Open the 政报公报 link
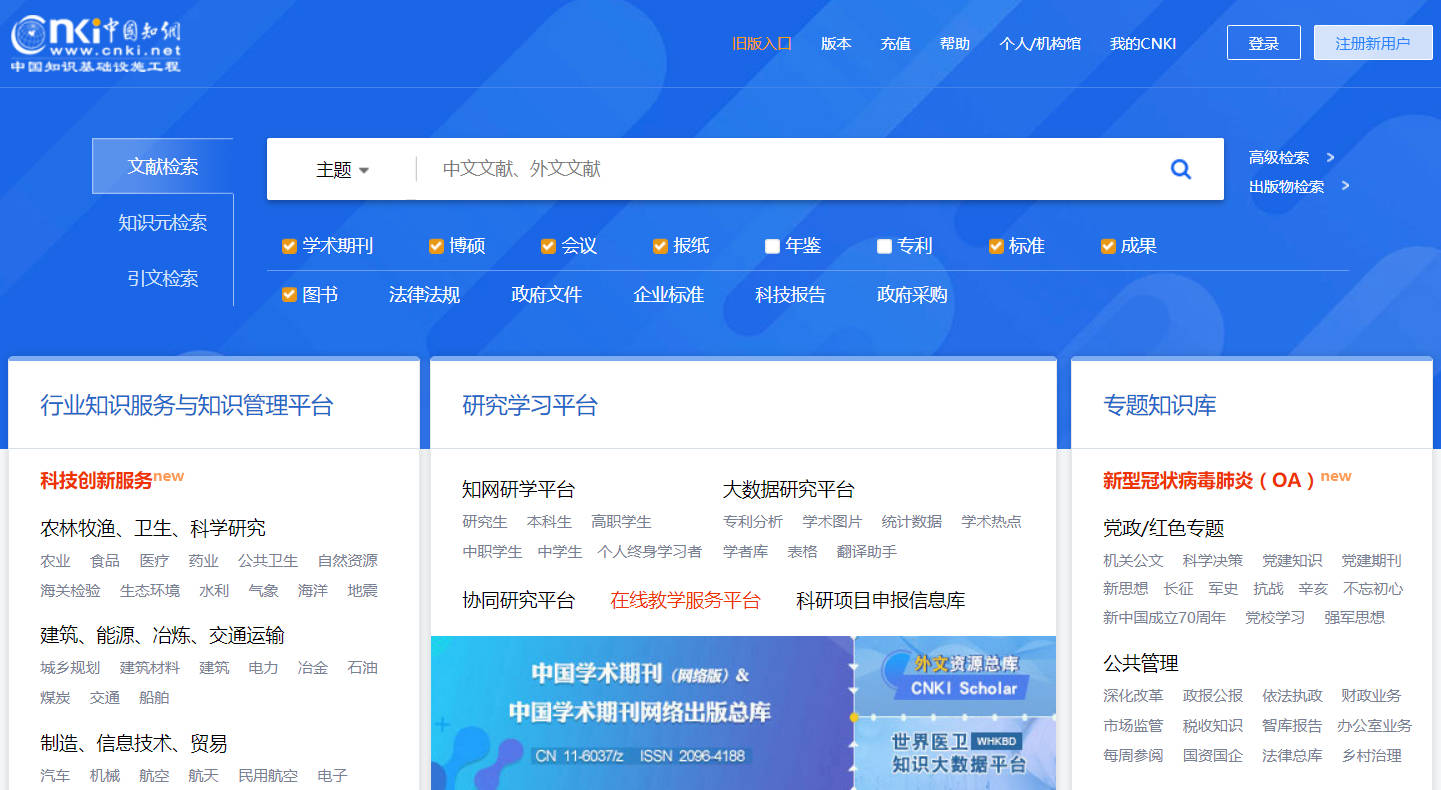This screenshot has height=790, width=1441. 1213,696
